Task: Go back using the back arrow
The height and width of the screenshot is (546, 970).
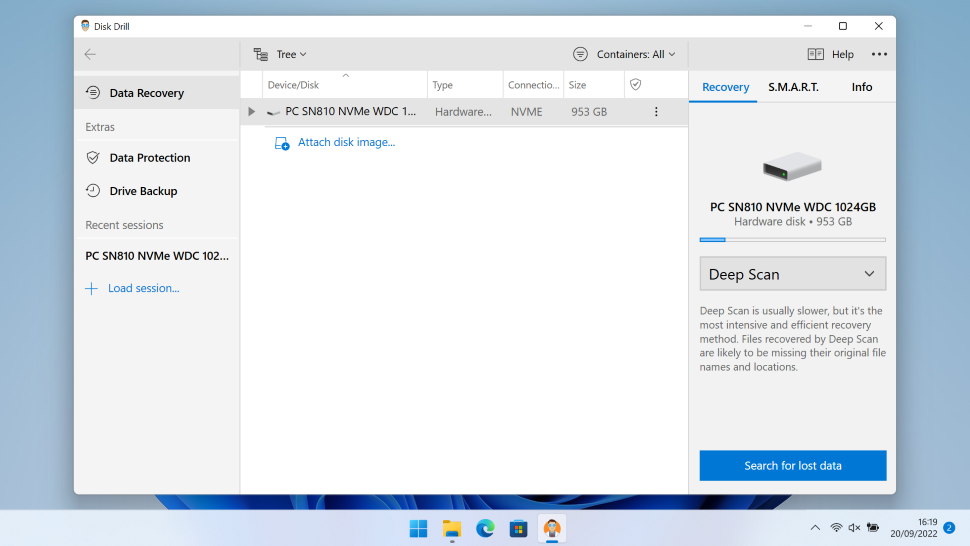Action: point(90,54)
